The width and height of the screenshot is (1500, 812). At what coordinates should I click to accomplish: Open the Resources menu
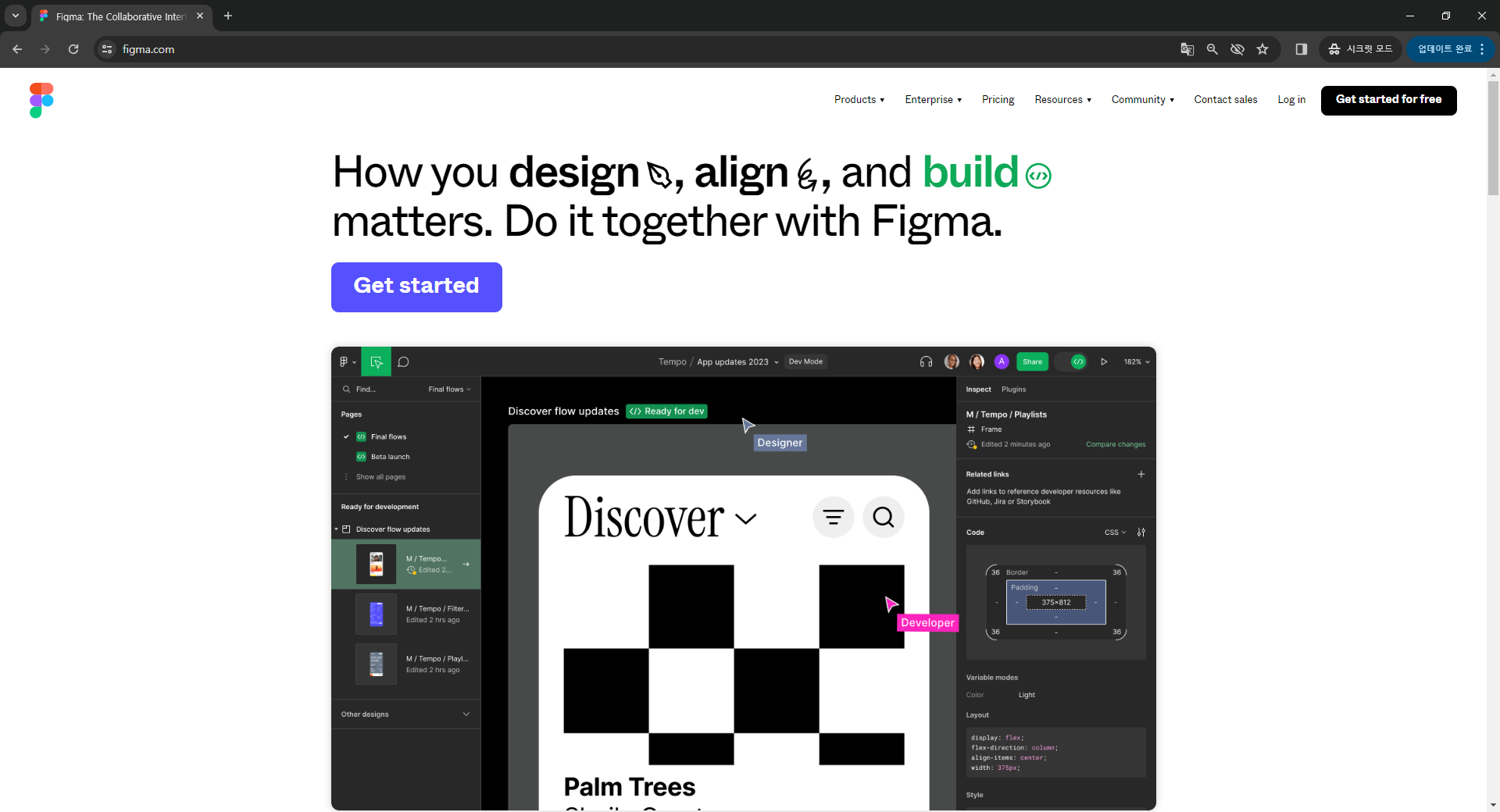1062,100
